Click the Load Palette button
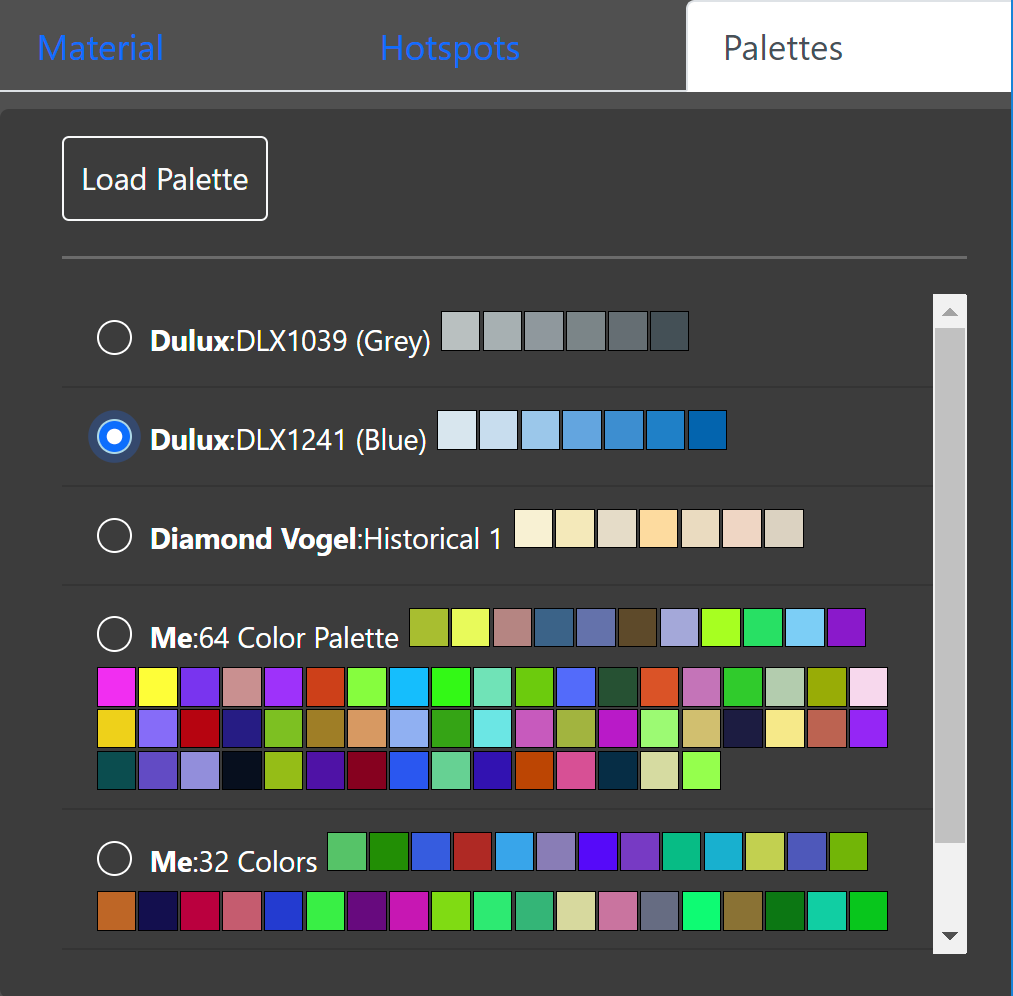Viewport: 1013px width, 996px height. pyautogui.click(x=165, y=179)
